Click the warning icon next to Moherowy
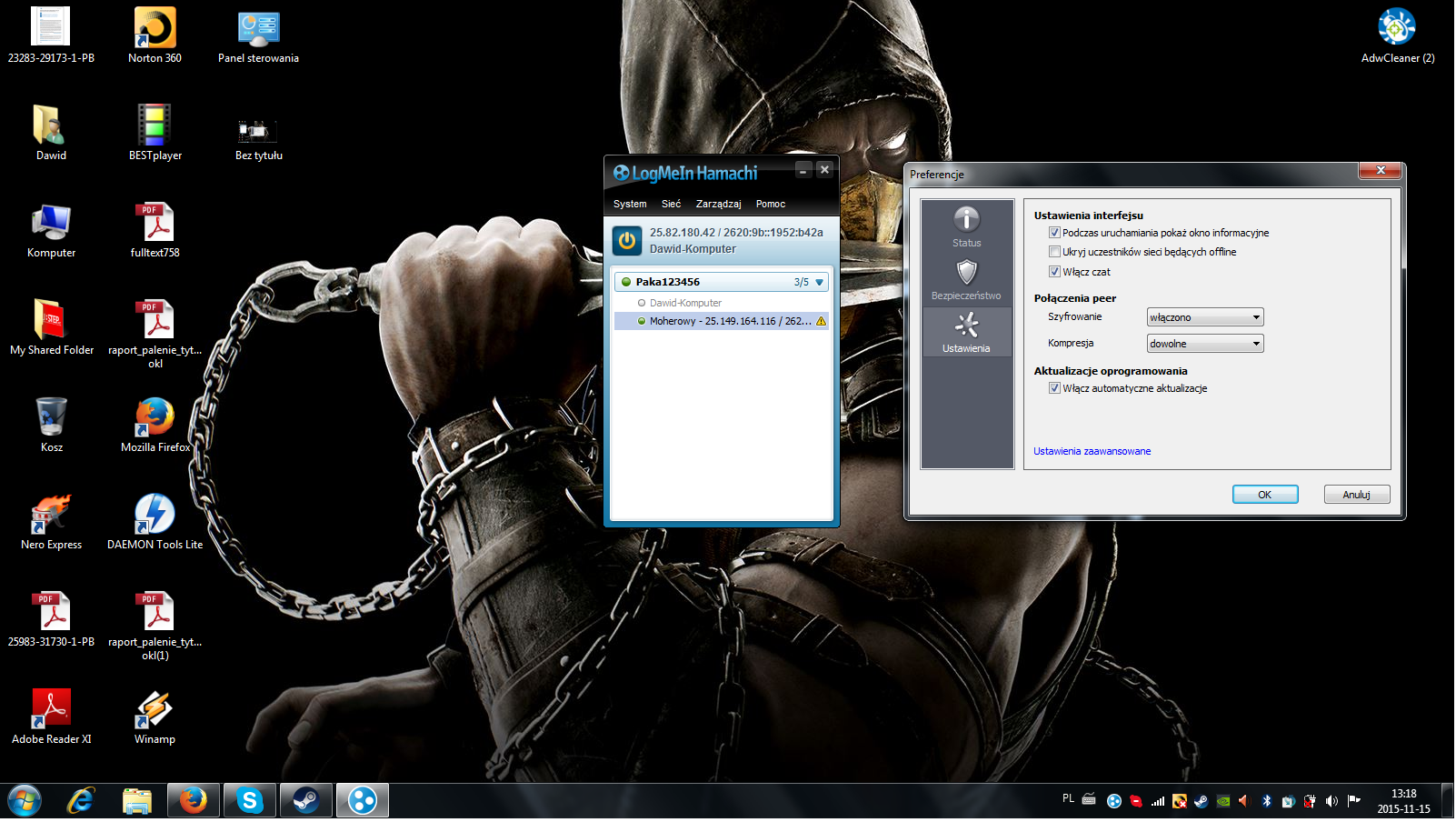The width and height of the screenshot is (1456, 822). [822, 322]
